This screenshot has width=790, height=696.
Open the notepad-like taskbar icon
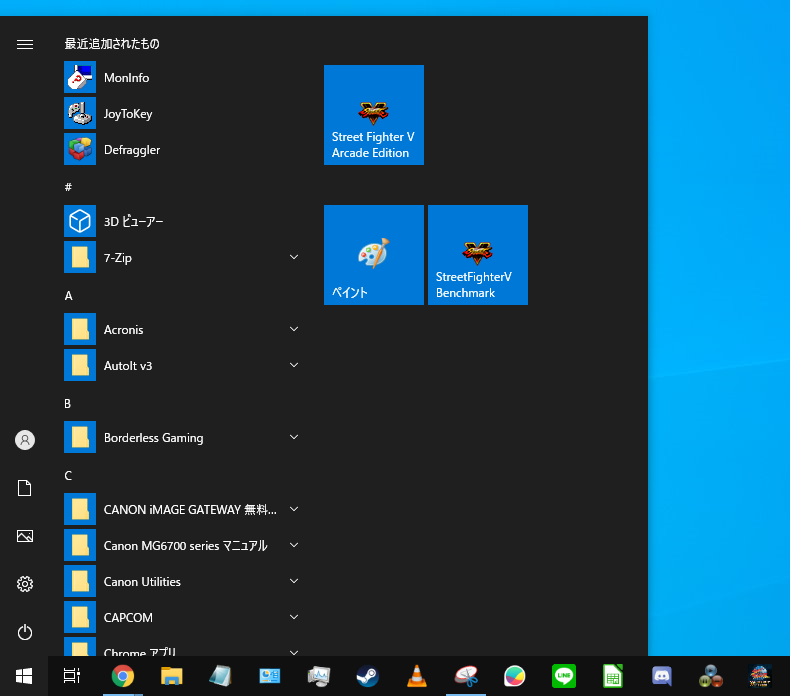220,676
